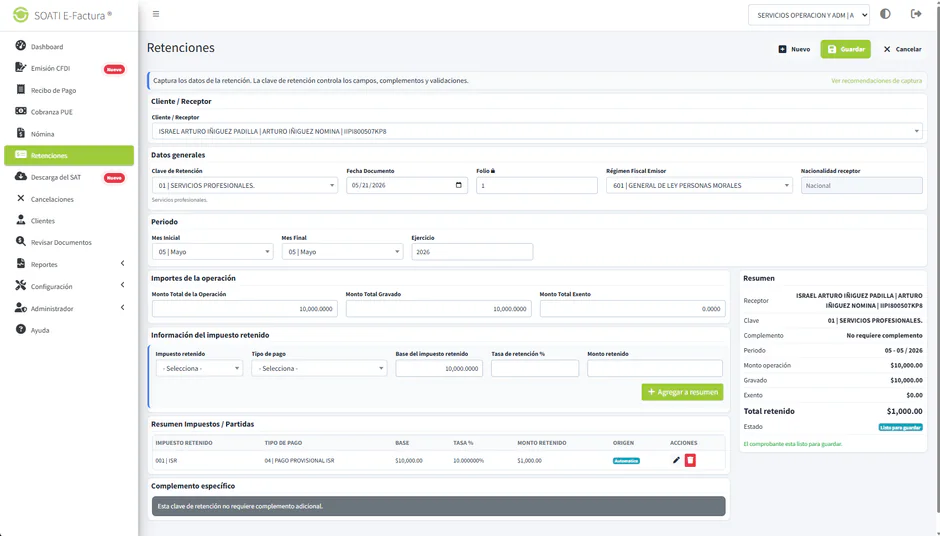The image size is (940, 536).
Task: Click the Tasa de retención % field
Action: (x=535, y=368)
